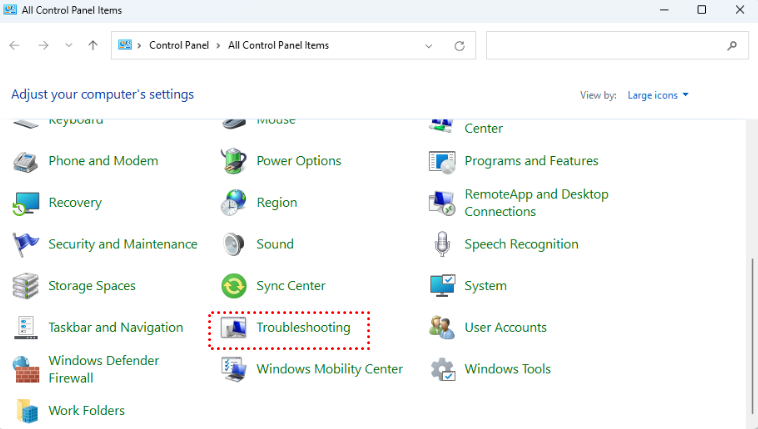Click the Windows Tools gear icon
The width and height of the screenshot is (758, 429).
pyautogui.click(x=442, y=369)
